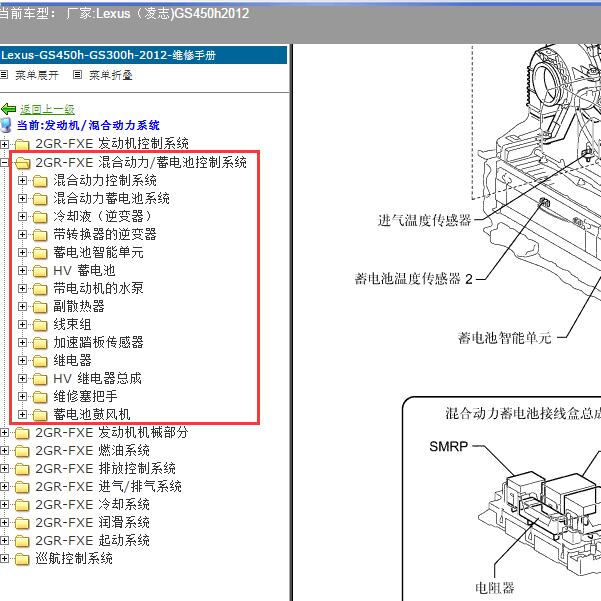This screenshot has width=601, height=601.
Task: Click SMRP label in diagram
Action: (x=448, y=447)
